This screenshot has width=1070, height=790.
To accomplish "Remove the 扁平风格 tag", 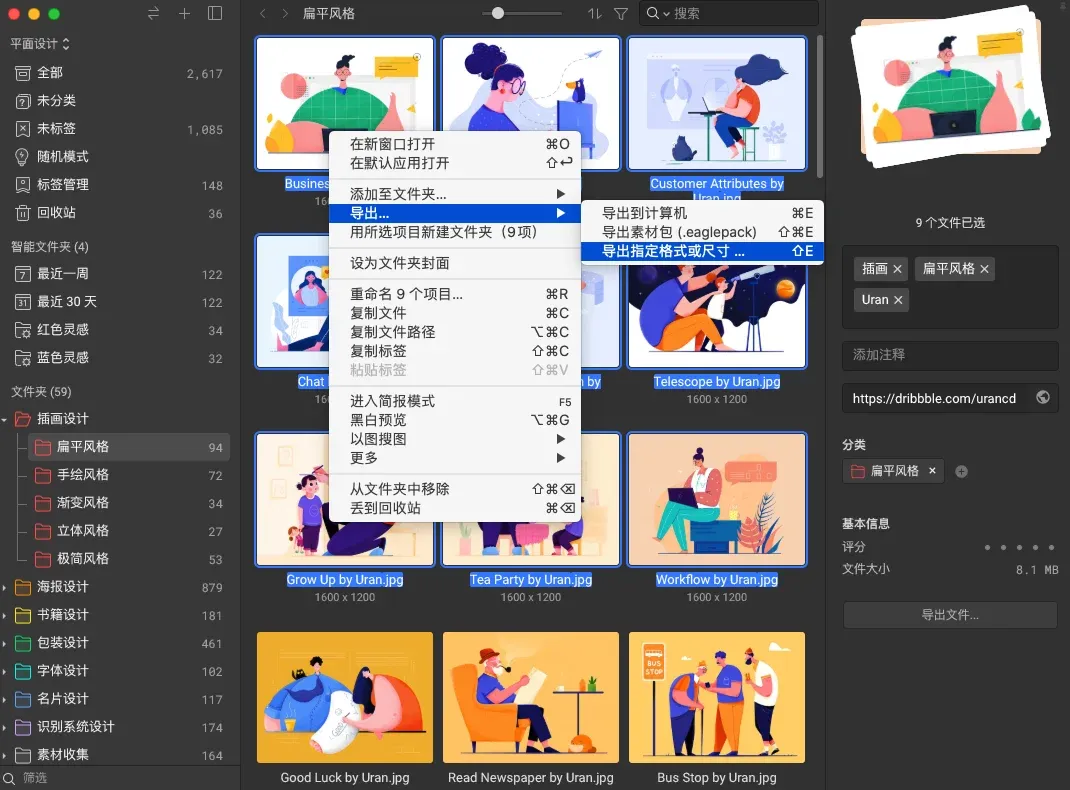I will (x=984, y=269).
